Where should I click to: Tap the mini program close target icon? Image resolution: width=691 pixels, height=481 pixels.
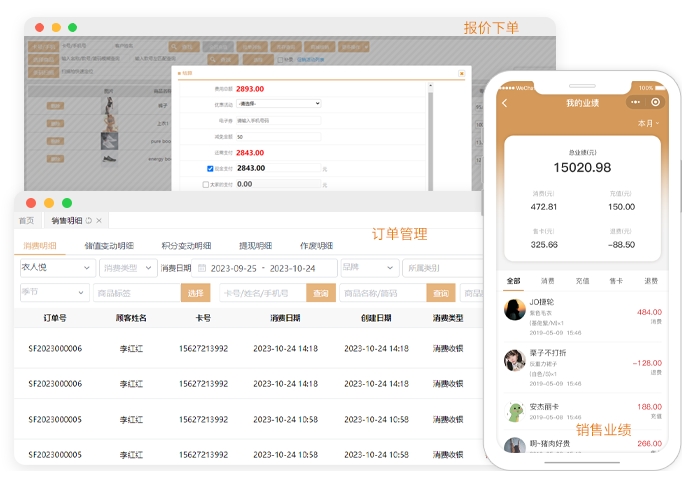click(x=656, y=102)
